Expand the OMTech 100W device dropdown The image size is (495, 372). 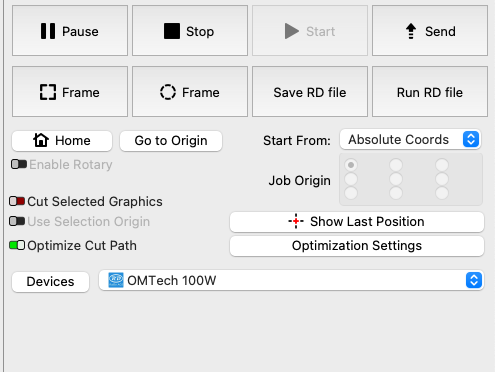pos(291,280)
